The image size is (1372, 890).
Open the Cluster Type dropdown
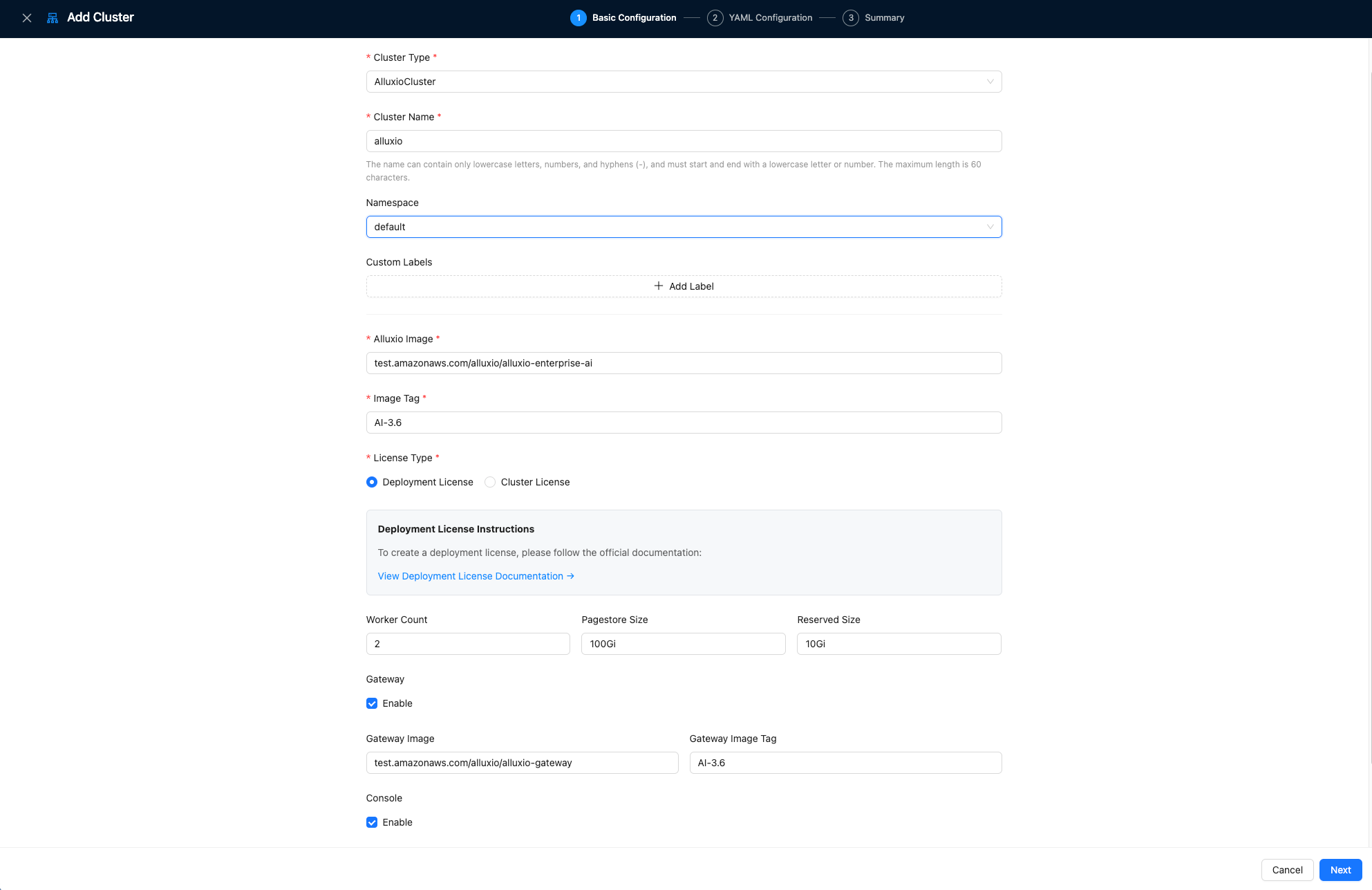click(683, 82)
